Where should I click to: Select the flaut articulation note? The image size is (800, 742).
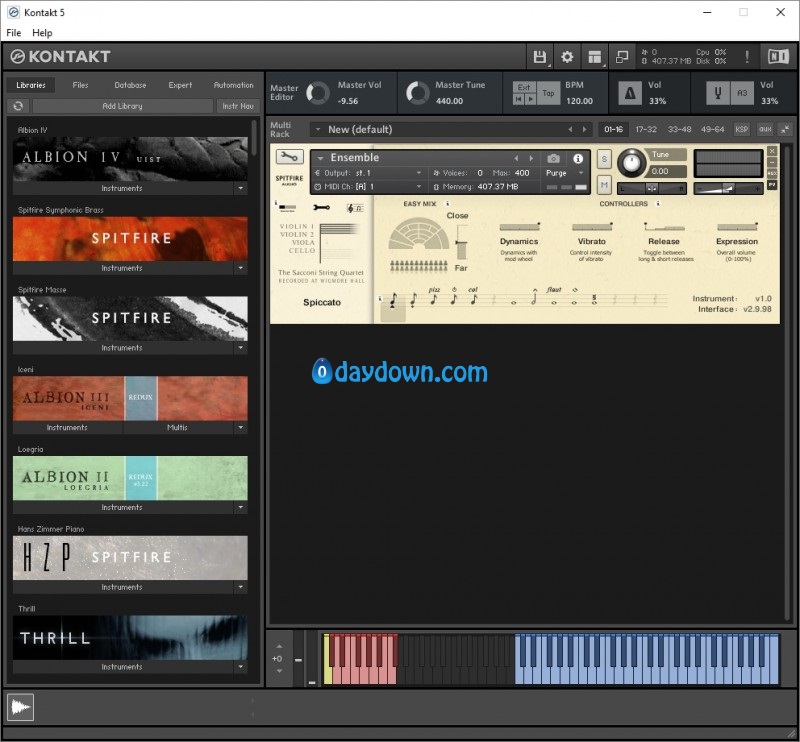pyautogui.click(x=554, y=298)
